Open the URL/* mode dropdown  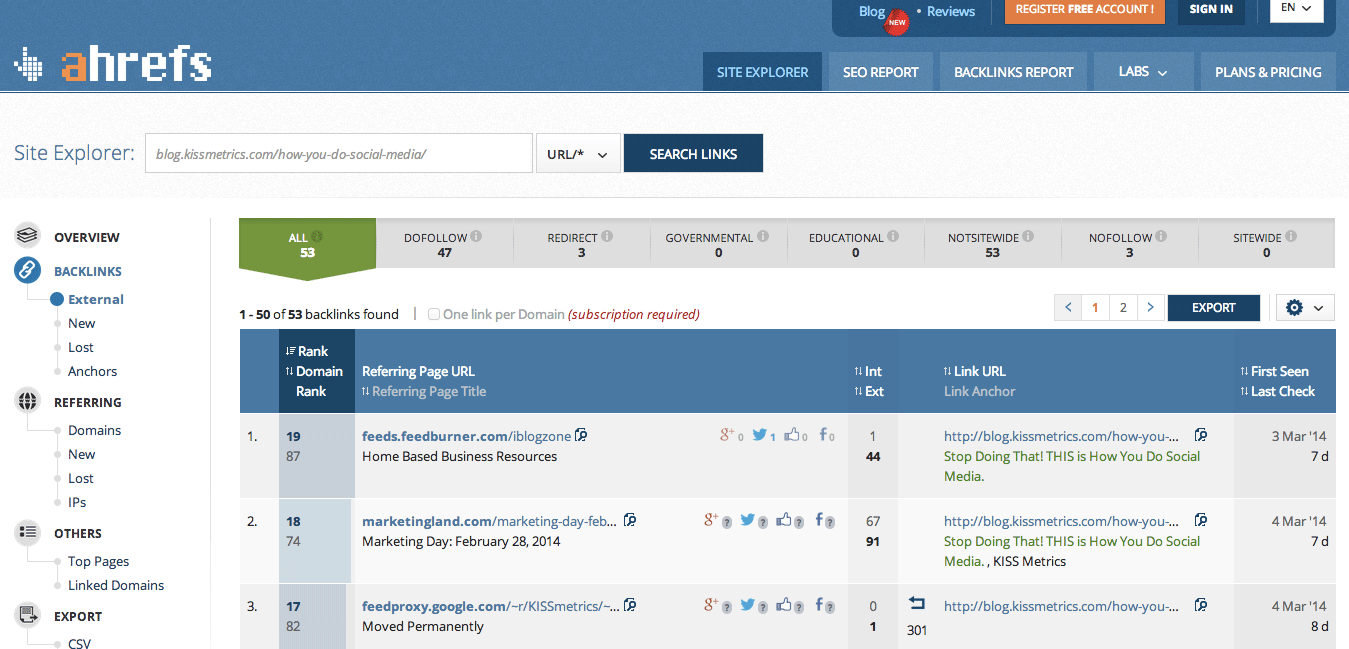click(x=578, y=154)
